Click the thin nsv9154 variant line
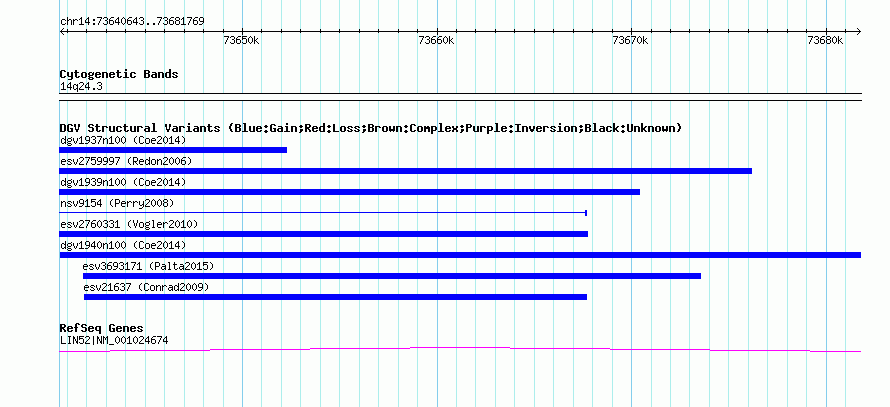The width and height of the screenshot is (890, 407). pos(323,212)
